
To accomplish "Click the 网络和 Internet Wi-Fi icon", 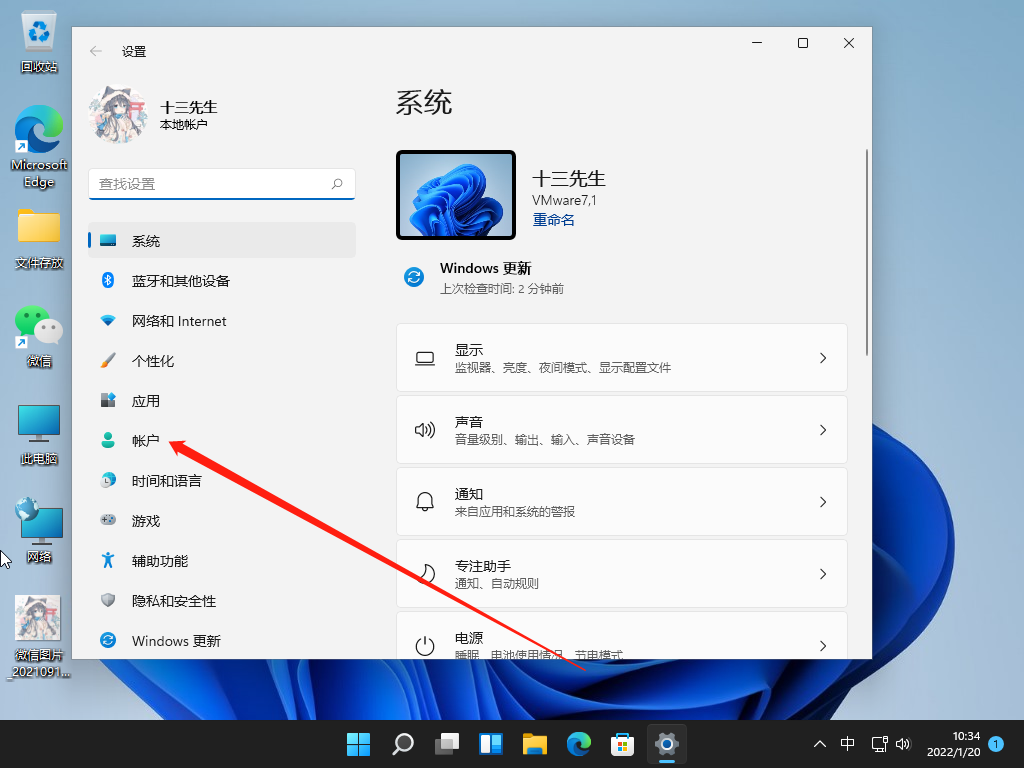I will tap(108, 321).
